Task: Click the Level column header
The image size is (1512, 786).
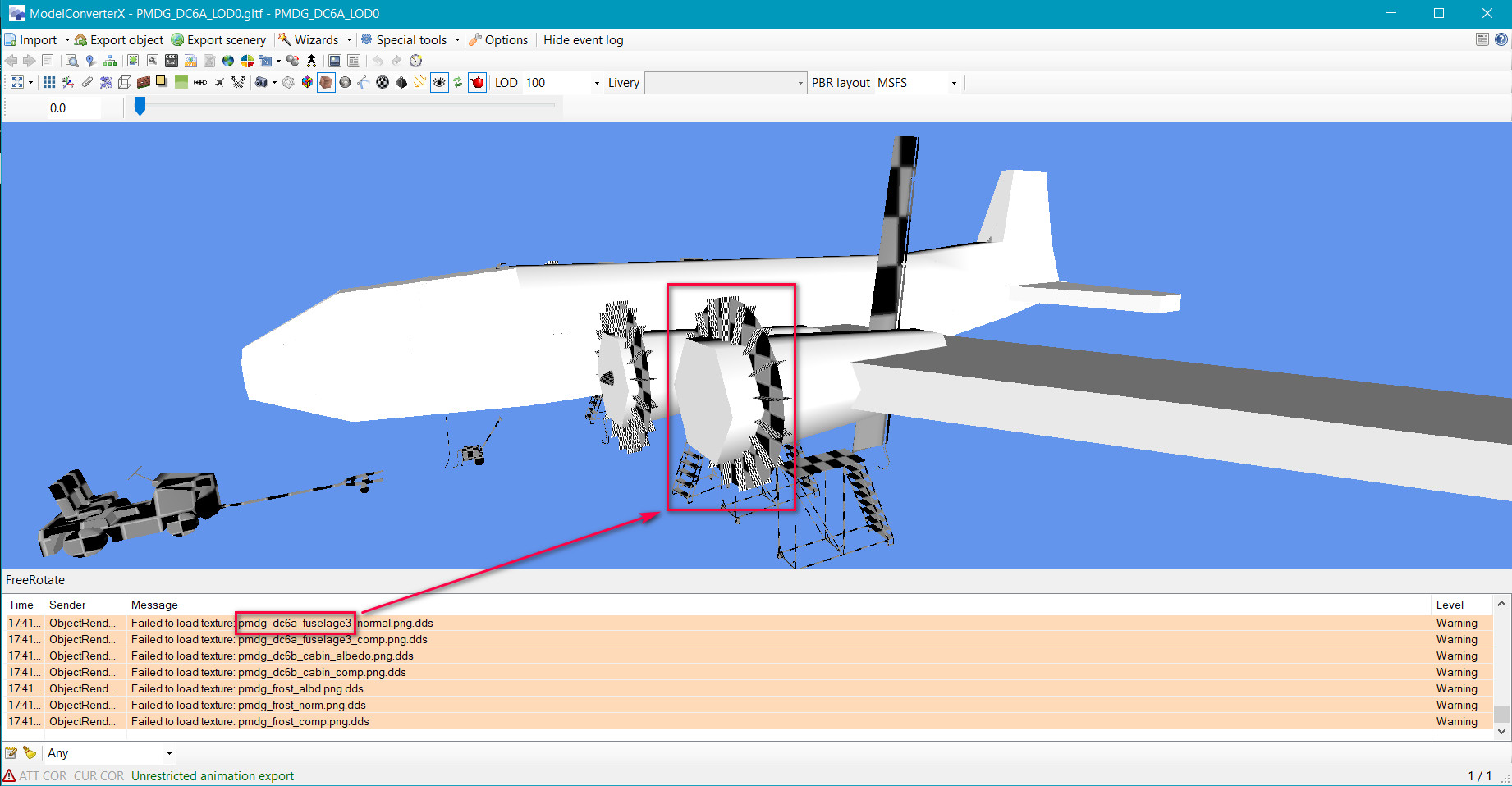Action: [1462, 605]
